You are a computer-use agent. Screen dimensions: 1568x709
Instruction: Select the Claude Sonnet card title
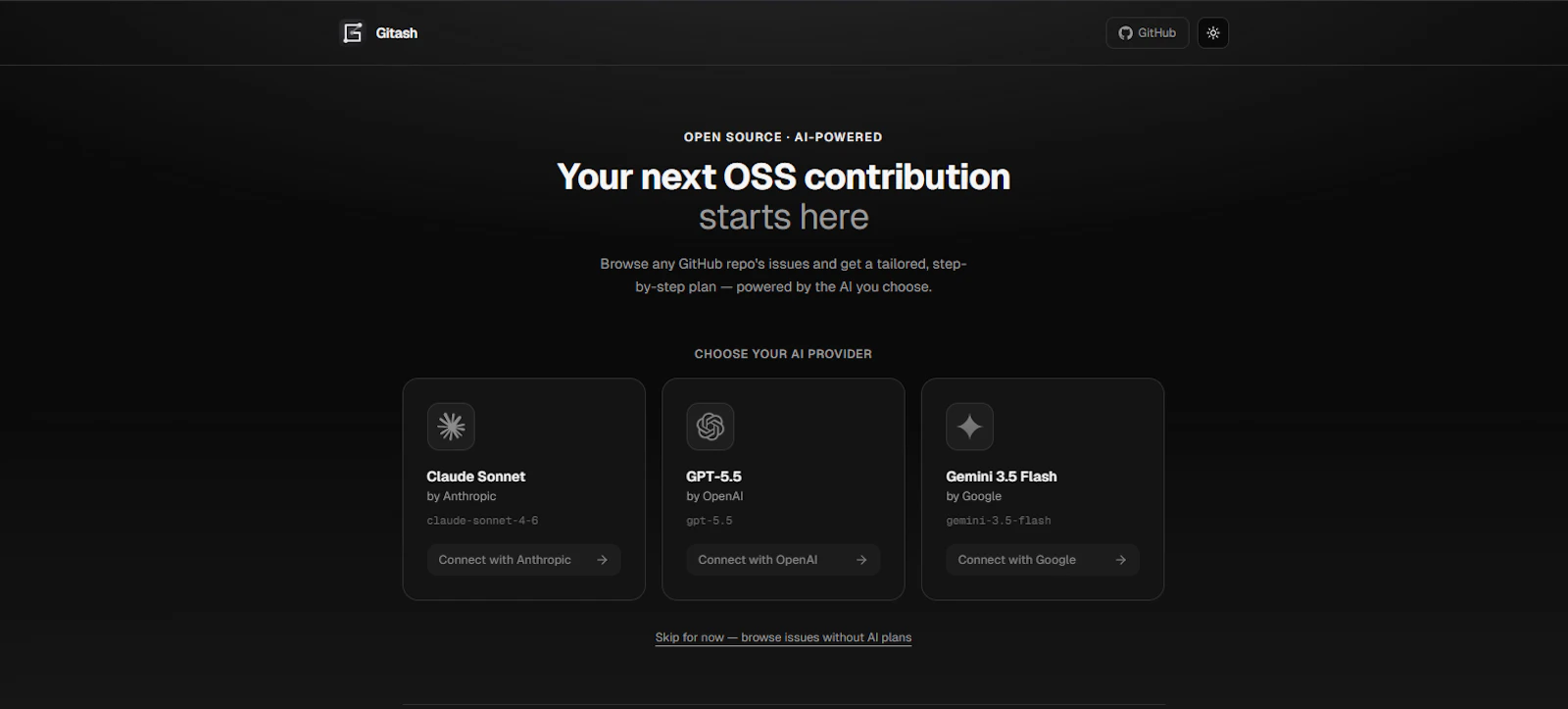(475, 477)
